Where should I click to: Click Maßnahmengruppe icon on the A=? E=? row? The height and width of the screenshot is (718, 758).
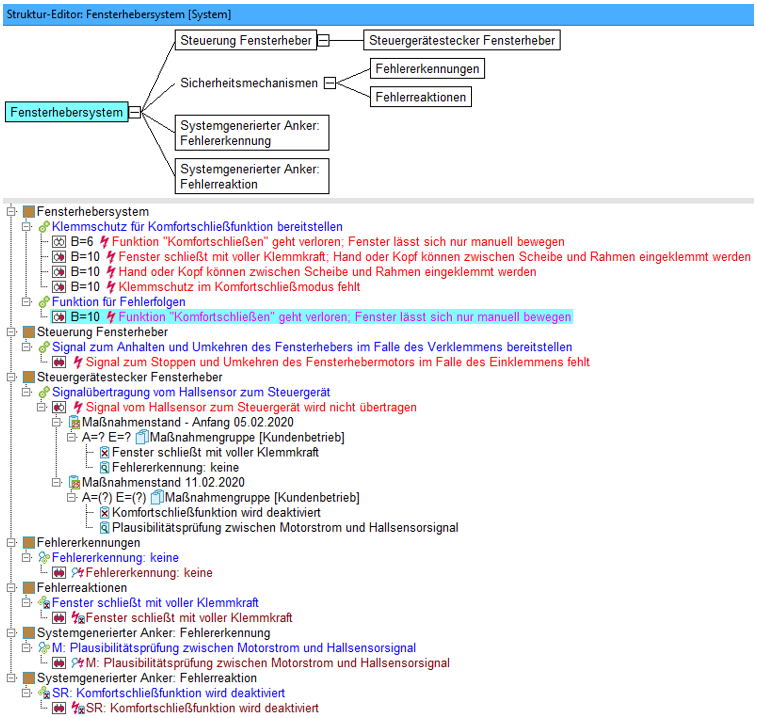coord(142,437)
